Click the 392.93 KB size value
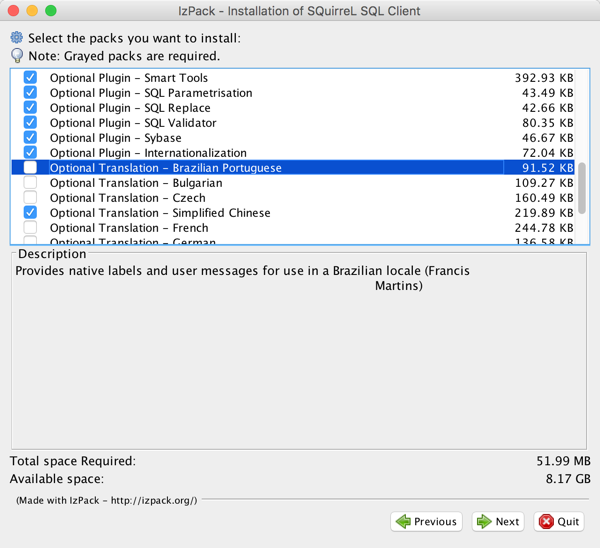This screenshot has width=600, height=548. pos(544,78)
